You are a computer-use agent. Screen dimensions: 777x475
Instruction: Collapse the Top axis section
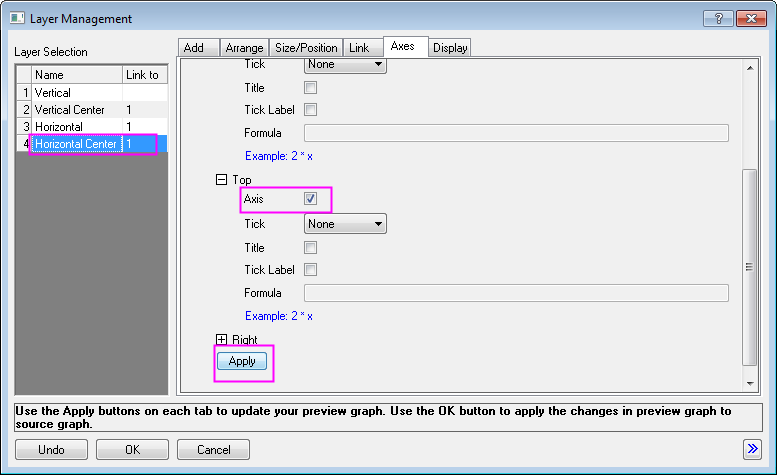pyautogui.click(x=221, y=180)
